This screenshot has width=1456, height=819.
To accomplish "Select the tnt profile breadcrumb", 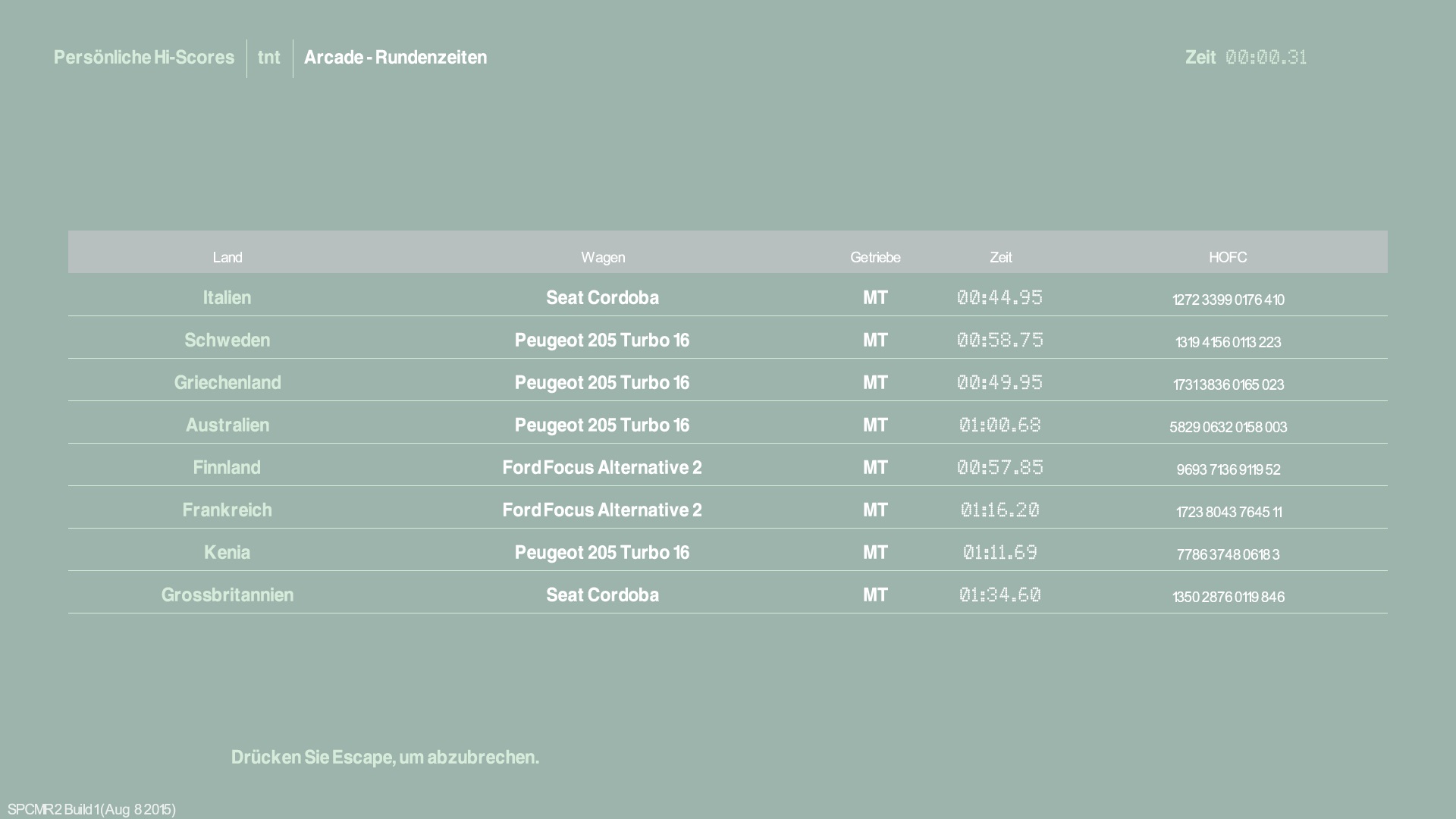I will point(269,58).
